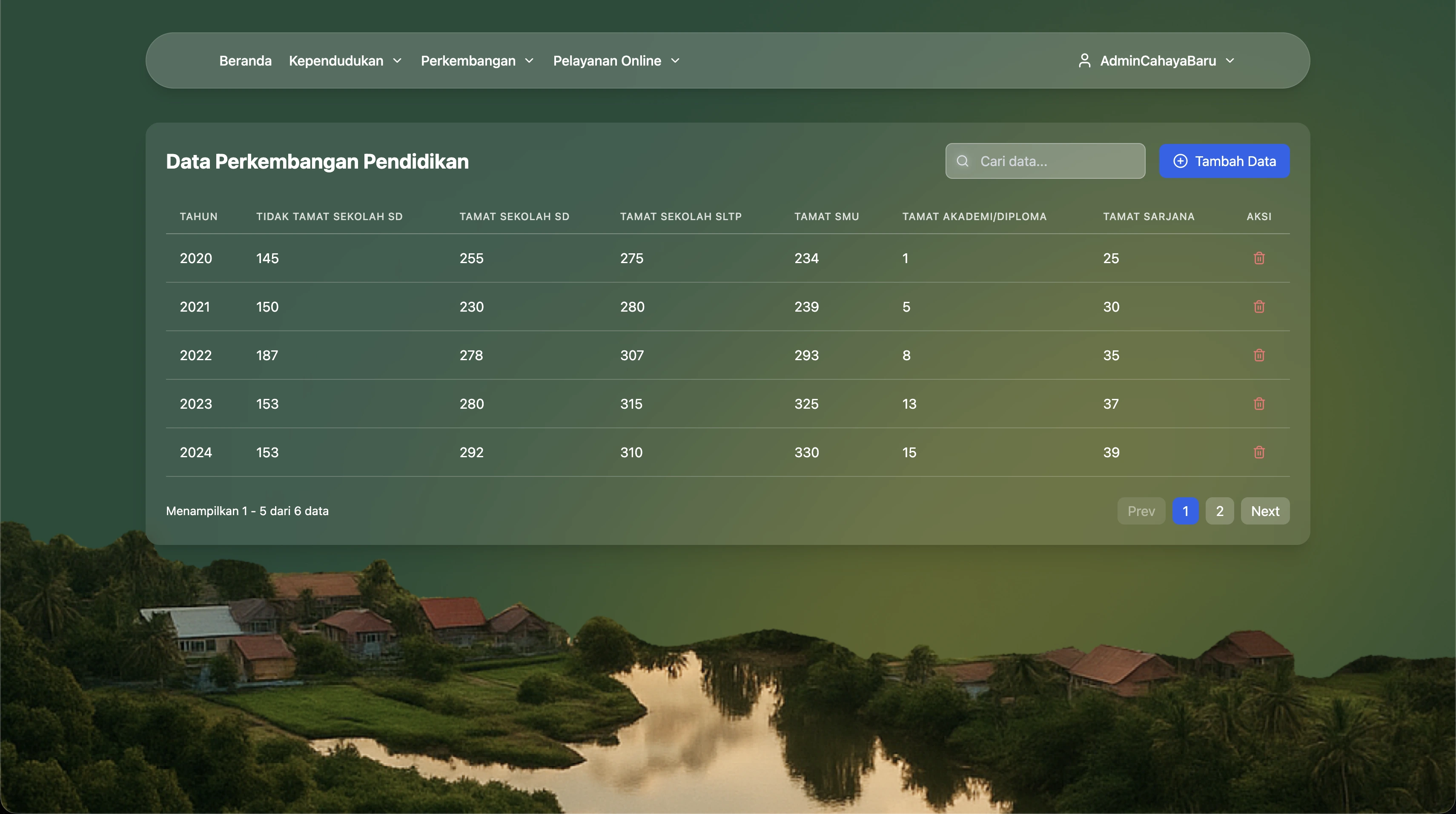Click the value 307 in 2022 row
Viewport: 1456px width, 814px height.
632,355
